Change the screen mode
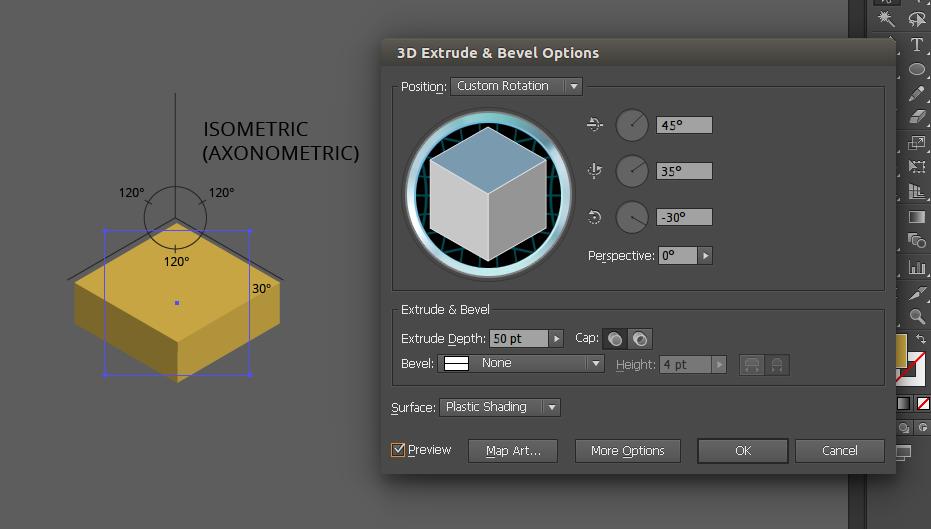 coord(903,452)
